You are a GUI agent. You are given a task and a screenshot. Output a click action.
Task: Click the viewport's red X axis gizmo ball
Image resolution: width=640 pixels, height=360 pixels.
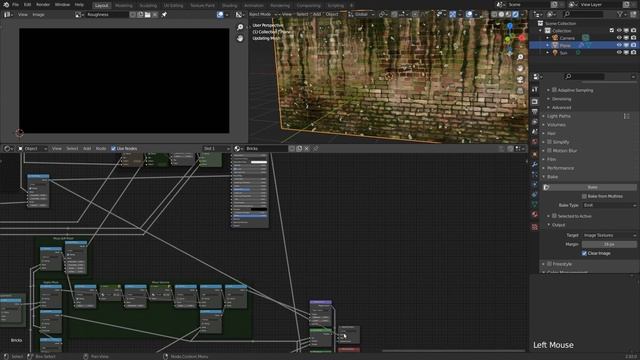[522, 38]
